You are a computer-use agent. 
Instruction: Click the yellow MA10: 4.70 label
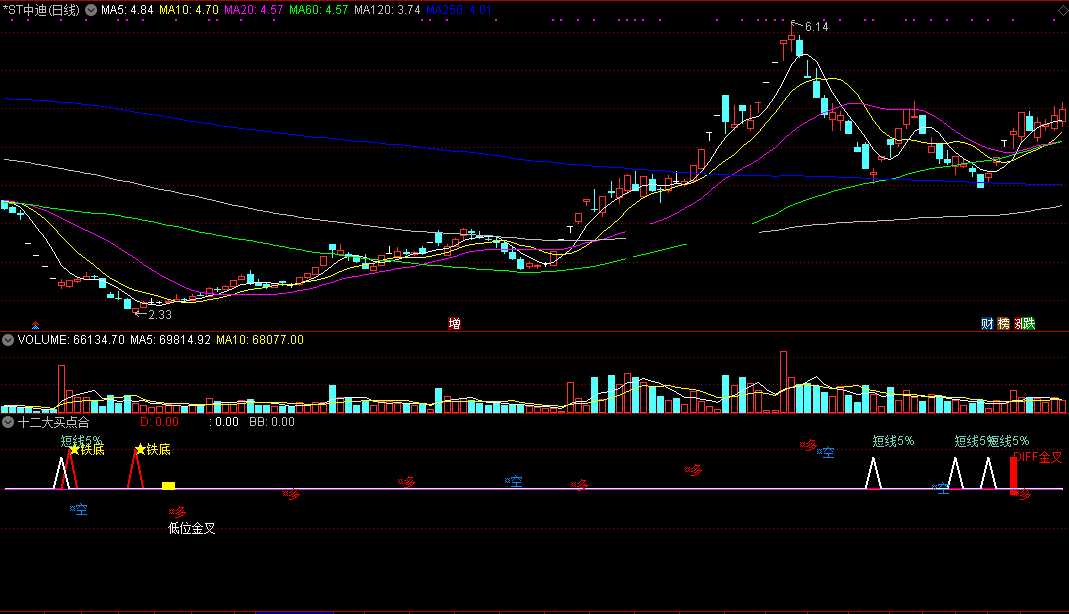tap(189, 10)
